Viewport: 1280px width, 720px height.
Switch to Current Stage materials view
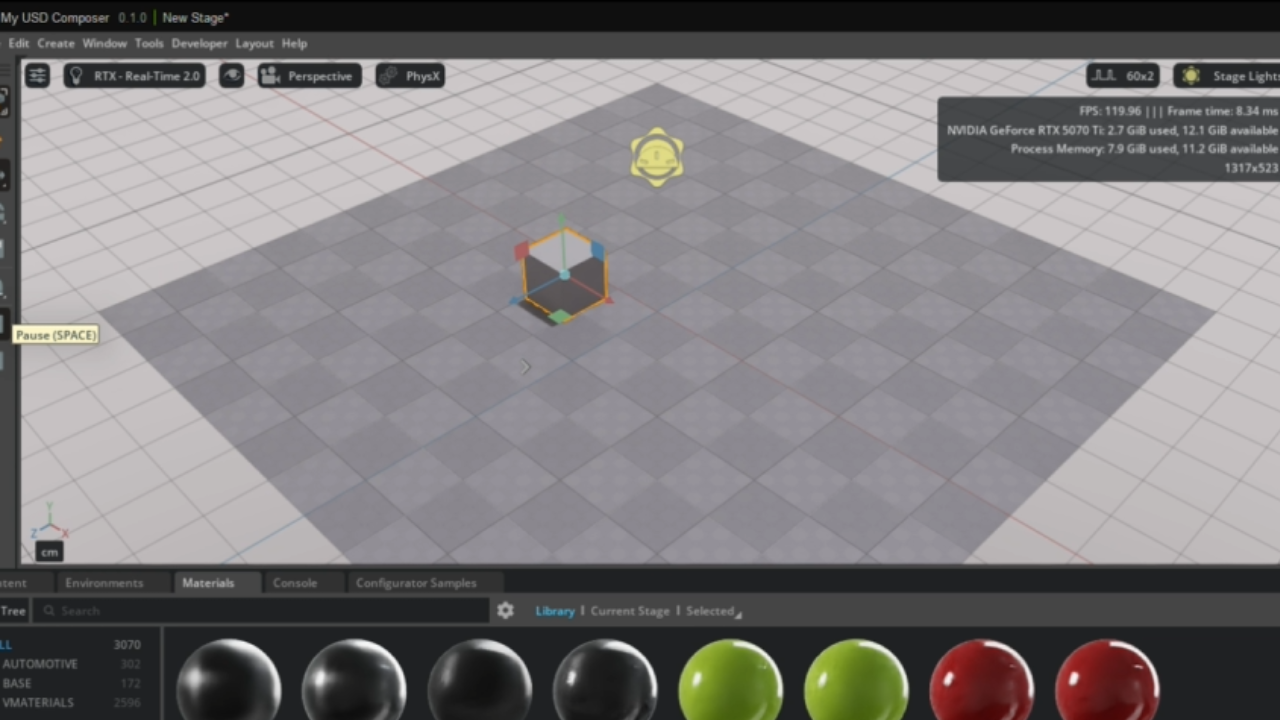(630, 611)
